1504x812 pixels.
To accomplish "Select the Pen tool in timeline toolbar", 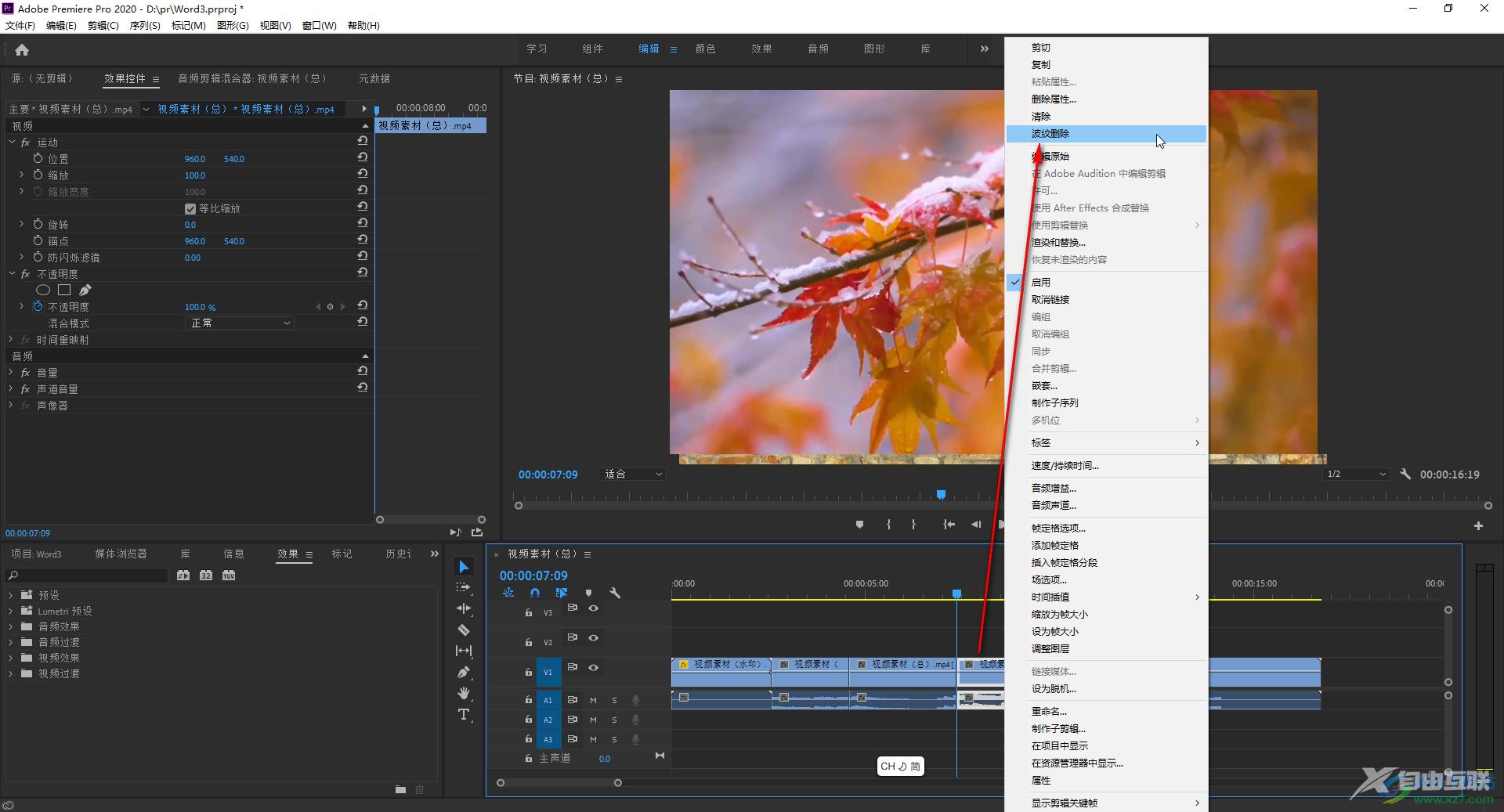I will pyautogui.click(x=464, y=672).
